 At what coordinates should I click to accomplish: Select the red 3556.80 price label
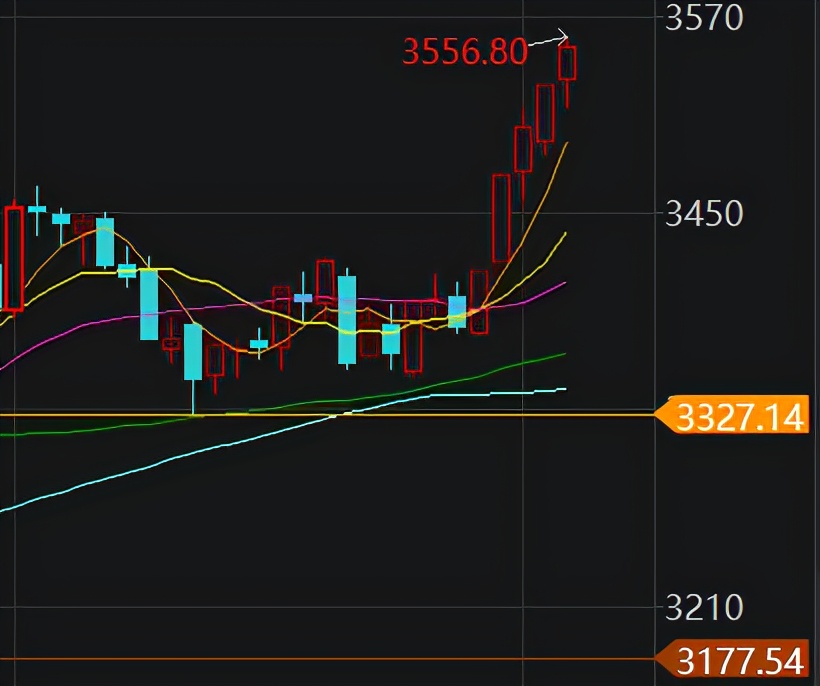[x=464, y=48]
